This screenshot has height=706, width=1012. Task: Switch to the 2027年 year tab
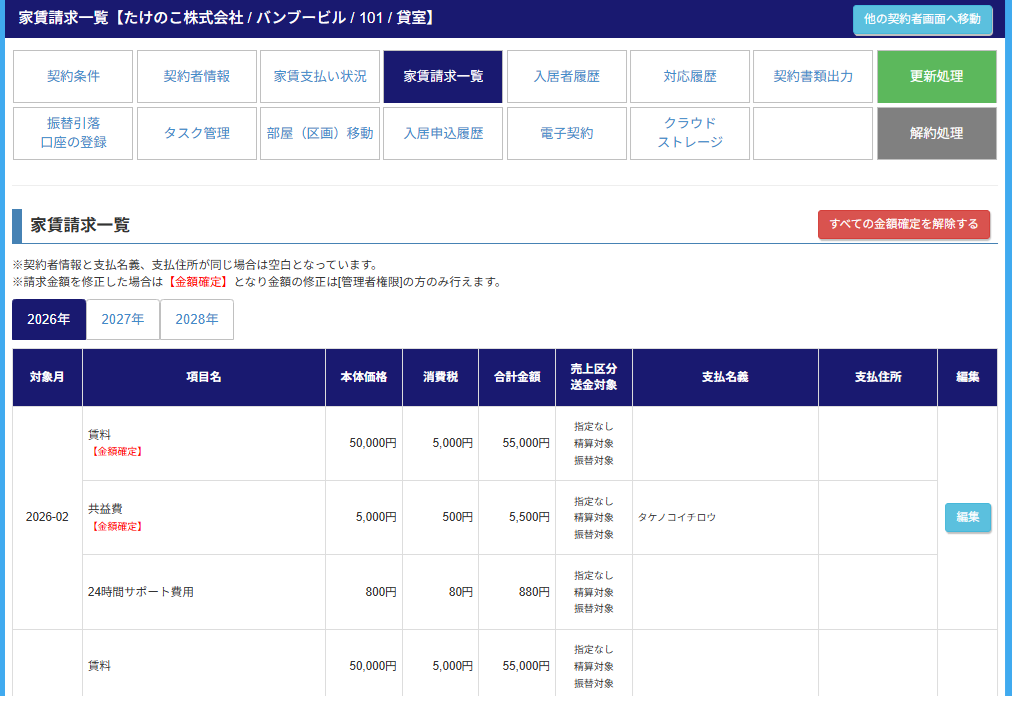point(123,320)
